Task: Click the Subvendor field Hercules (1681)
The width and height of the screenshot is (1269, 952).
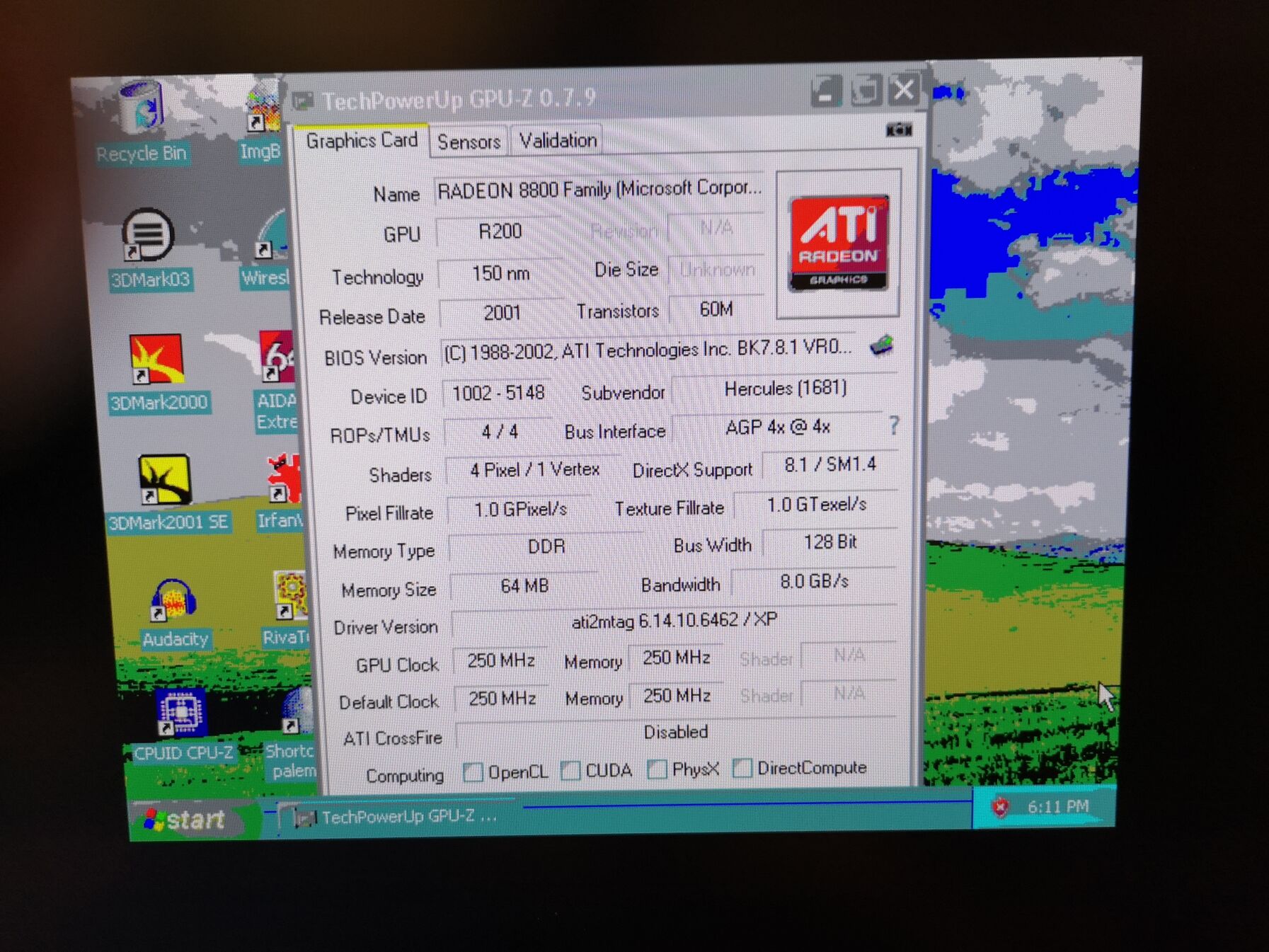Action: coord(785,389)
